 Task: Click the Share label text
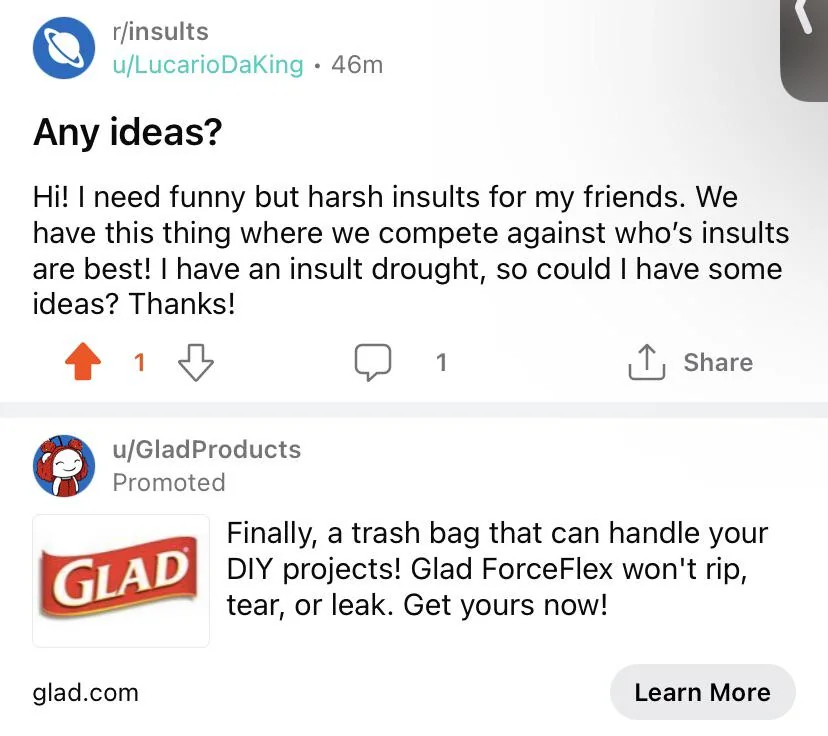tap(718, 362)
